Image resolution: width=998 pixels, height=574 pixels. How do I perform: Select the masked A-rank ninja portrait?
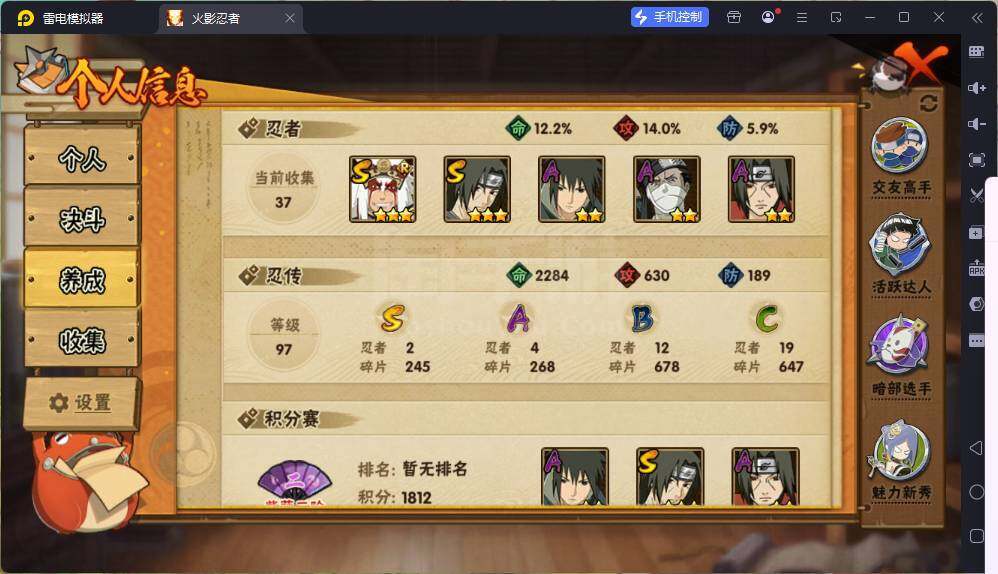coord(666,189)
